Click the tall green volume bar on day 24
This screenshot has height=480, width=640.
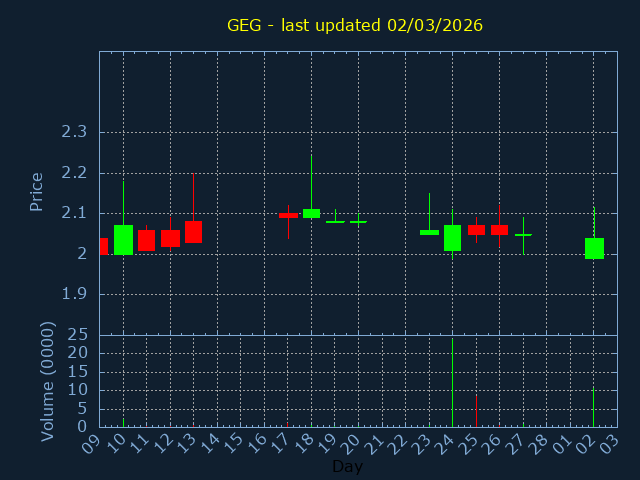pyautogui.click(x=452, y=385)
